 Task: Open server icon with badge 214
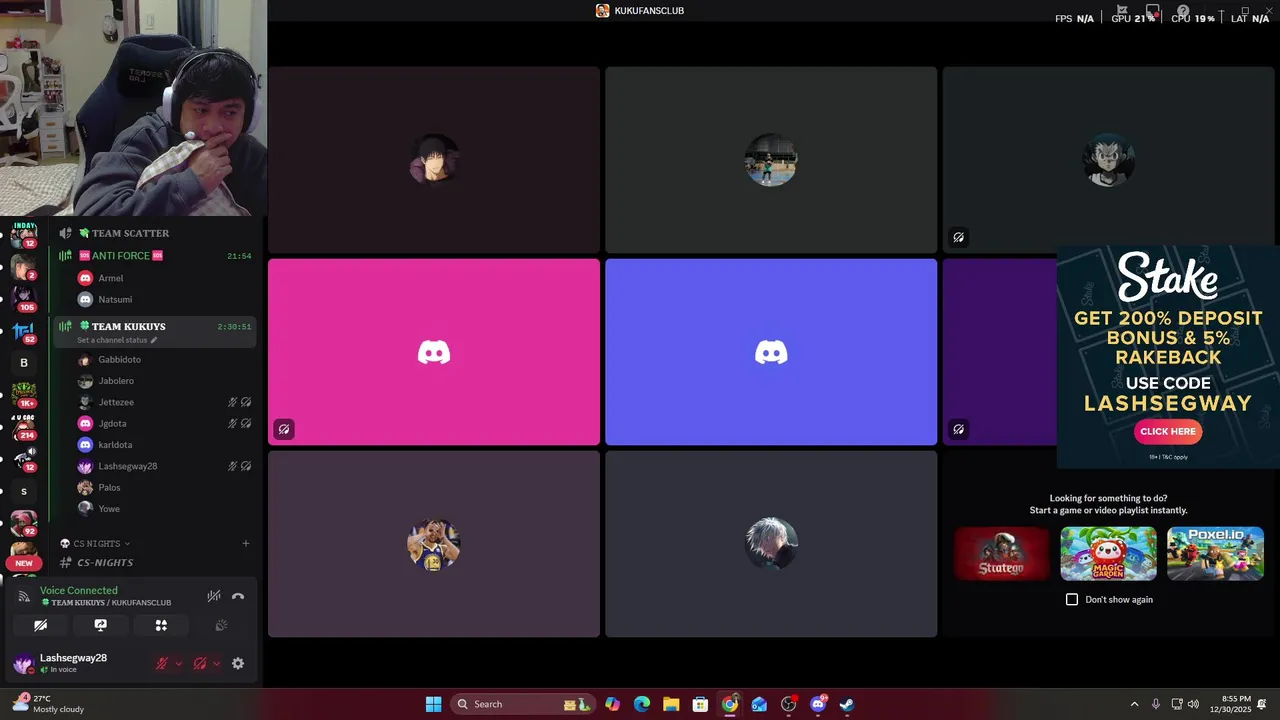pos(24,427)
